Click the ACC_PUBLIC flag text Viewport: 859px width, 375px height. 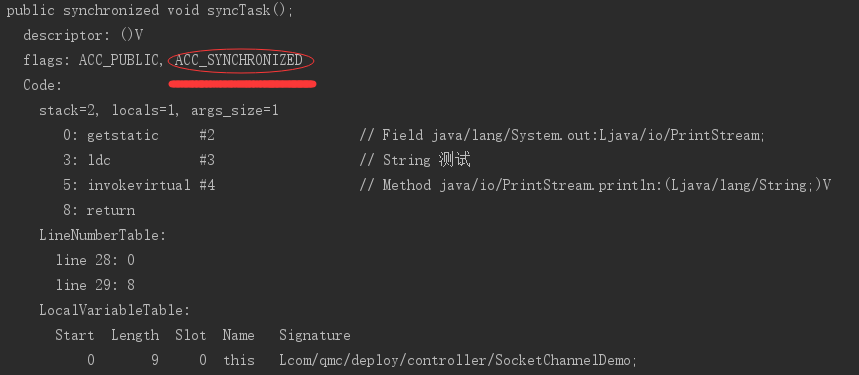pos(122,61)
